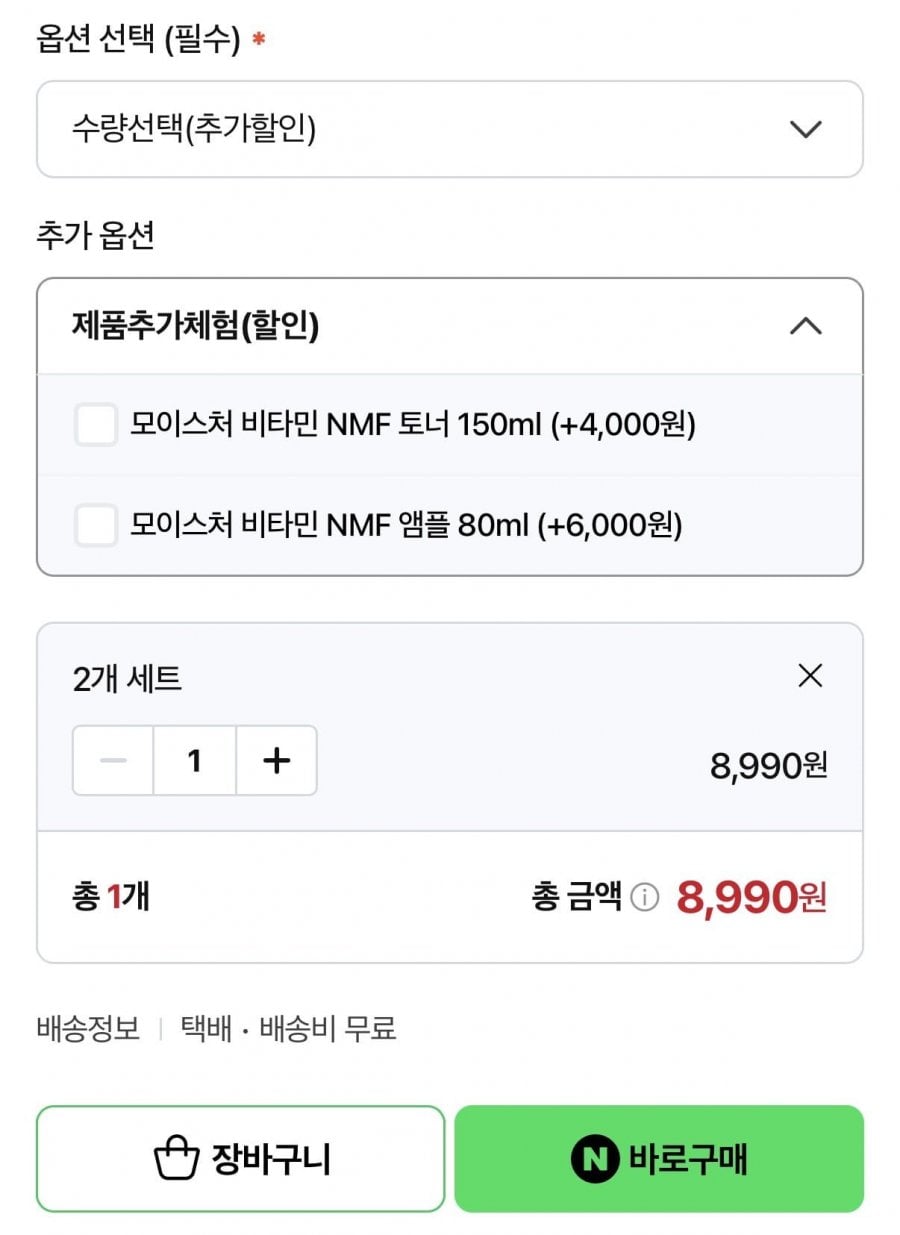This screenshot has width=900, height=1235.
Task: Click the info icon beside 총 금액
Action: (x=645, y=899)
